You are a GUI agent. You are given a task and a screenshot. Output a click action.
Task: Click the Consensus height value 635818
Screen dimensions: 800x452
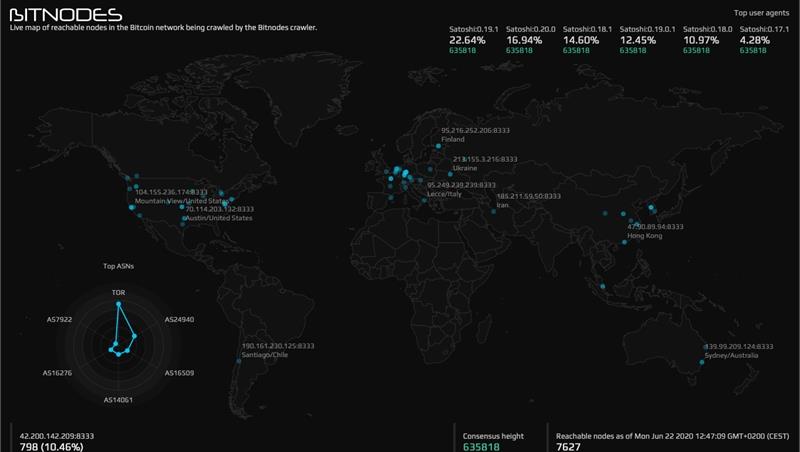click(x=481, y=447)
